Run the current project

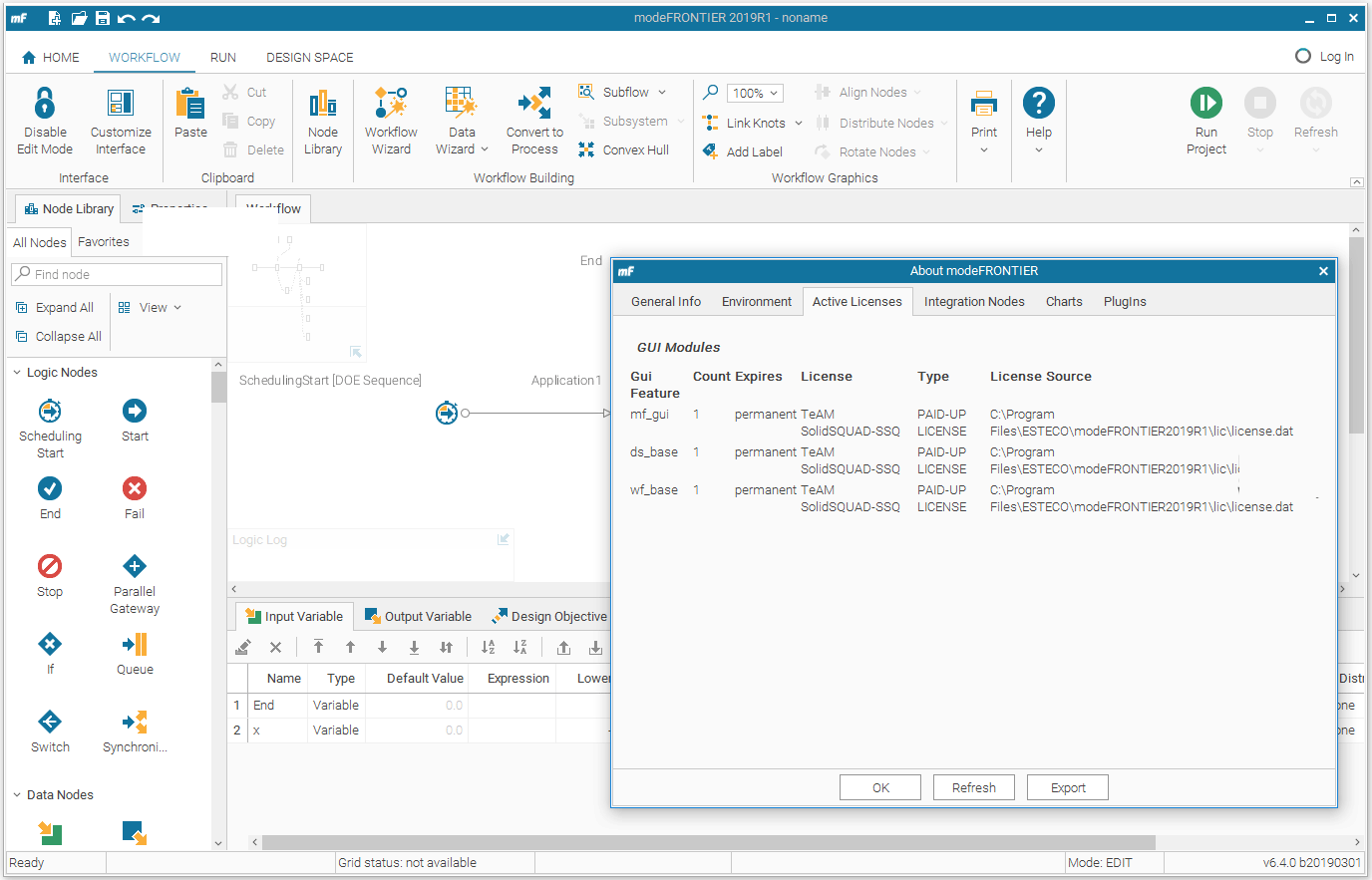1205,120
